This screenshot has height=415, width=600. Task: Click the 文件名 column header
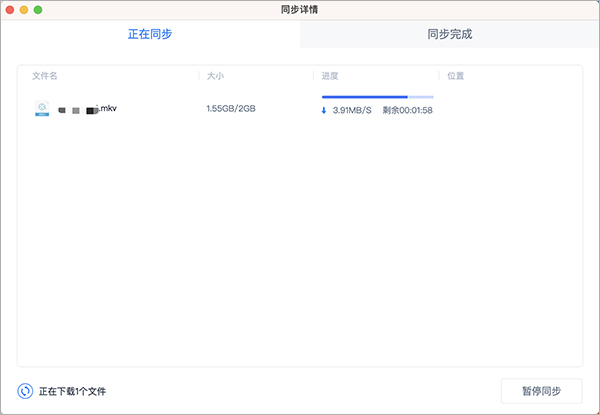(45, 76)
